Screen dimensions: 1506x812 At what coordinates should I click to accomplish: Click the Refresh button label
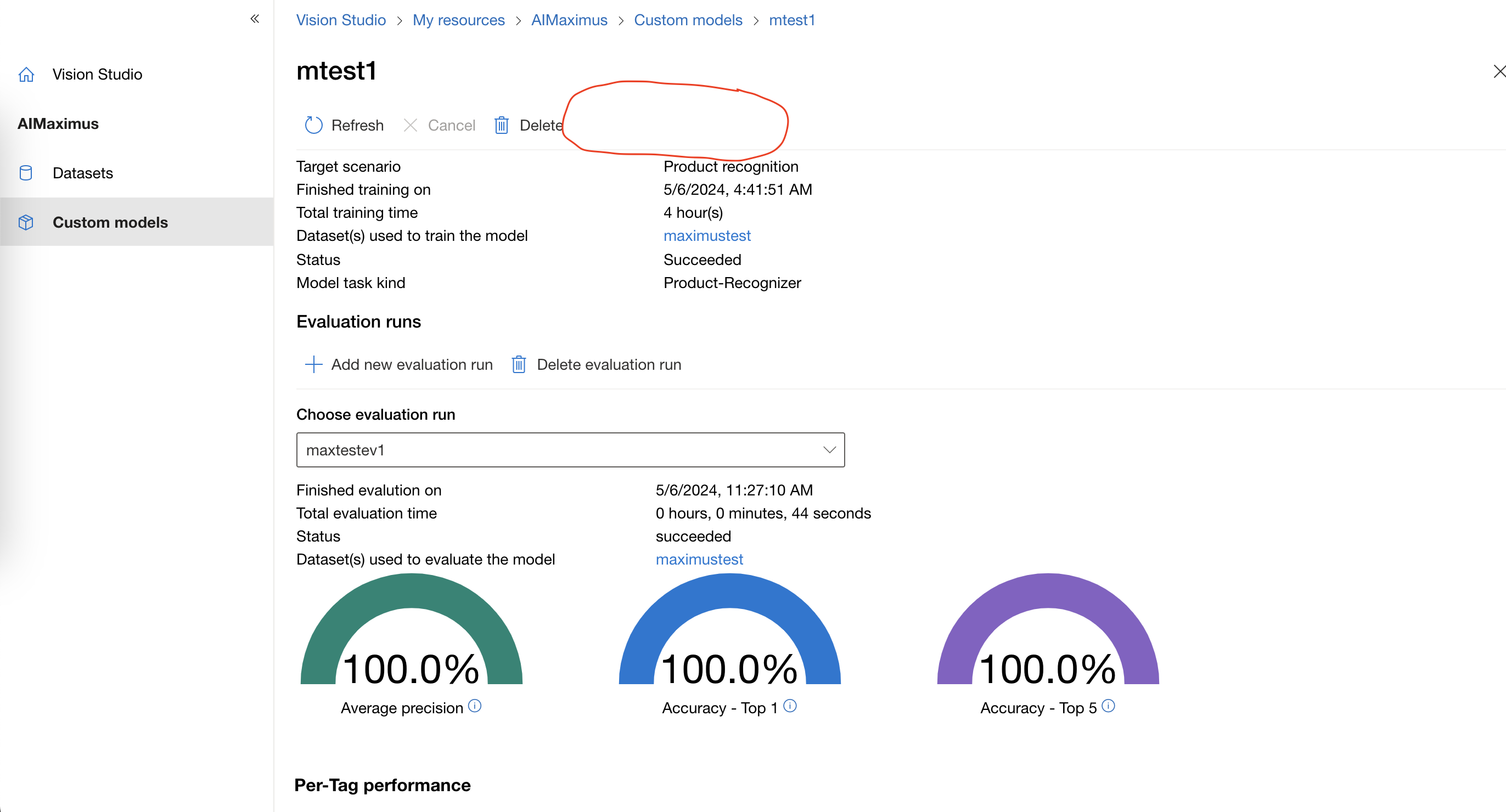click(358, 125)
